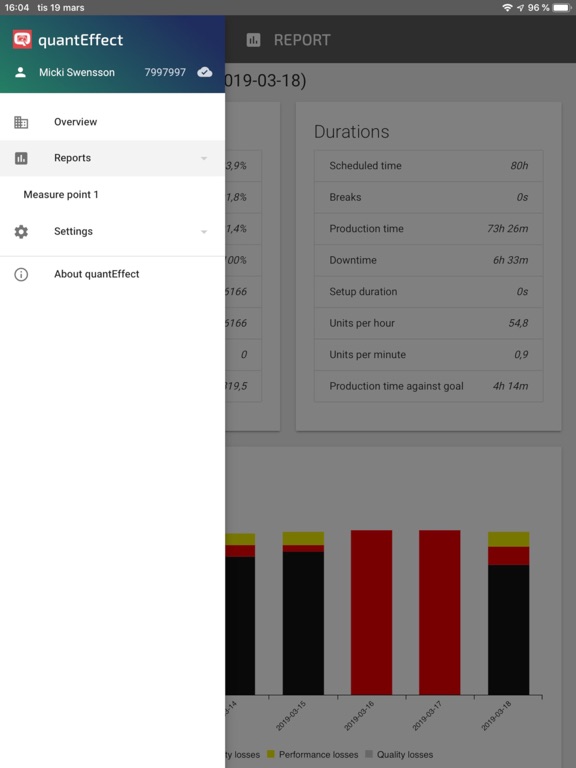Click the 2019-03-17 red bar

tap(440, 612)
